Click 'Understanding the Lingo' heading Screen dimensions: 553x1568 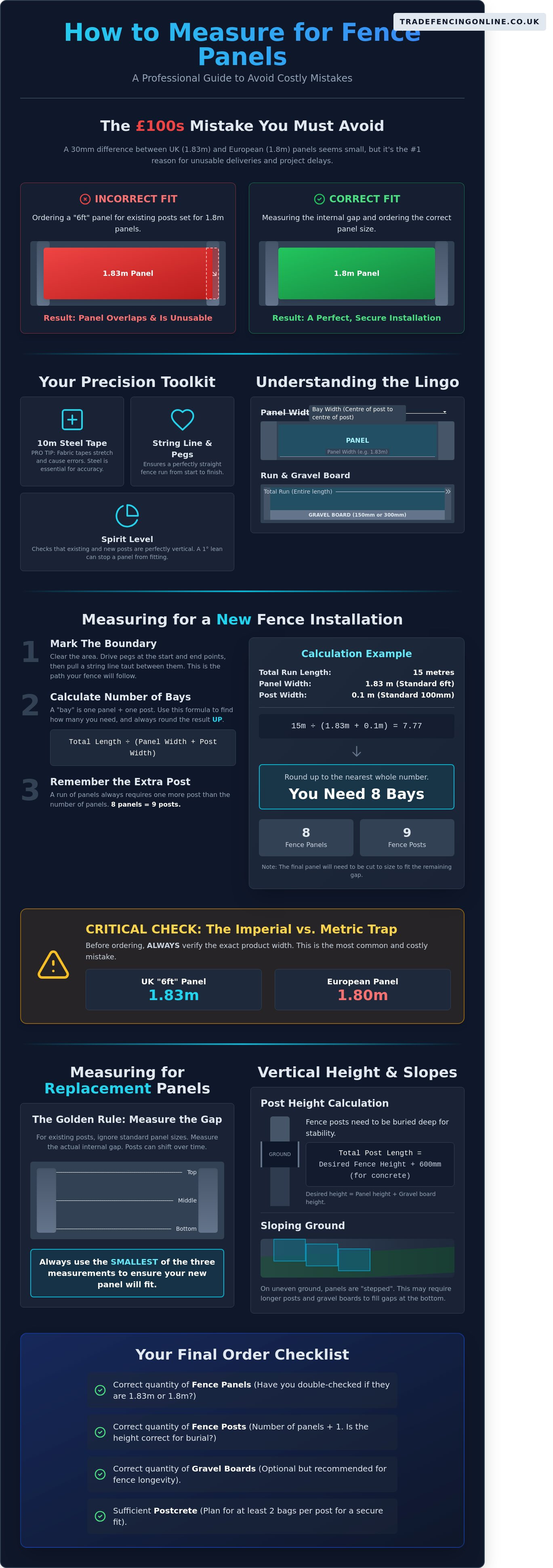coord(357,382)
